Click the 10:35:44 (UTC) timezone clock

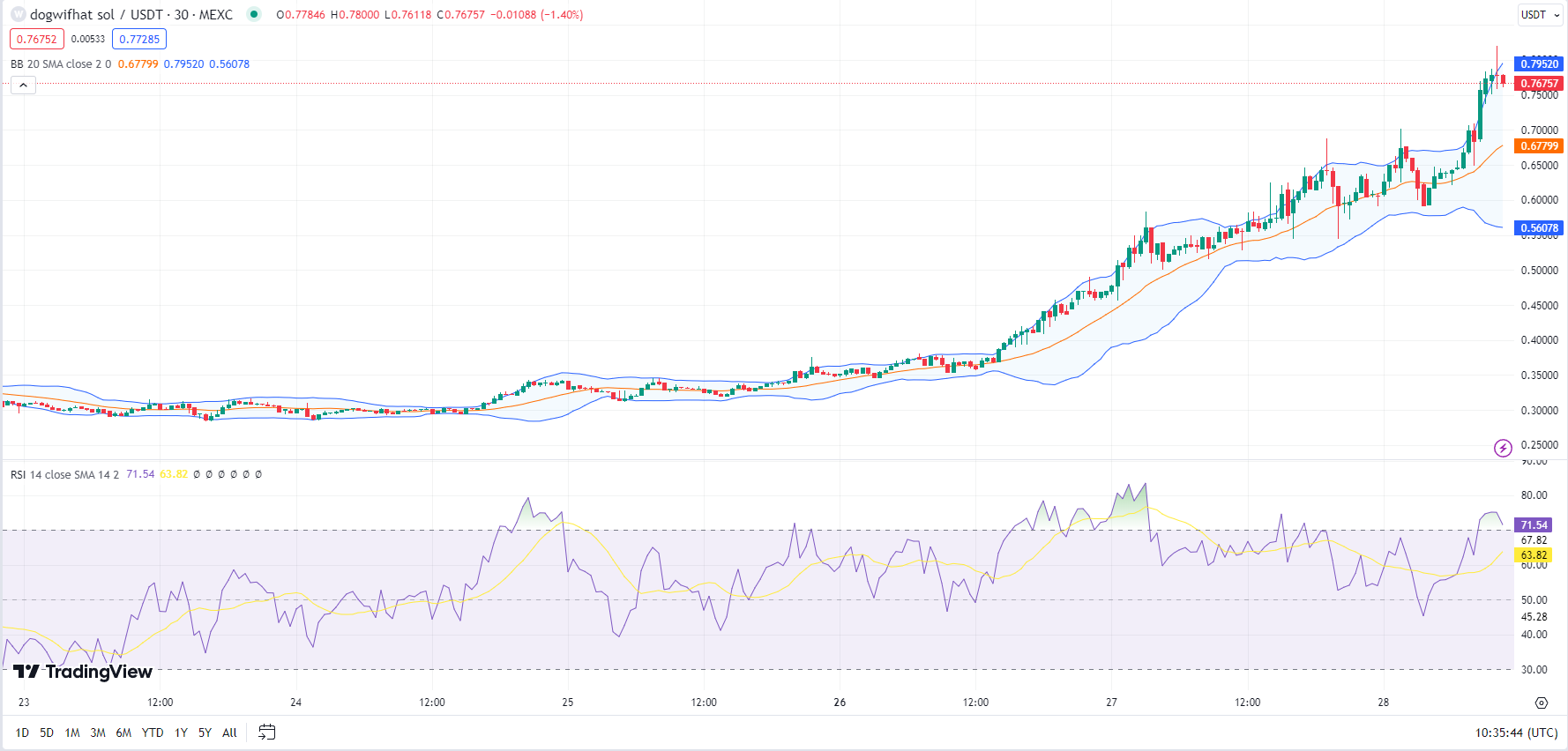tap(1516, 732)
